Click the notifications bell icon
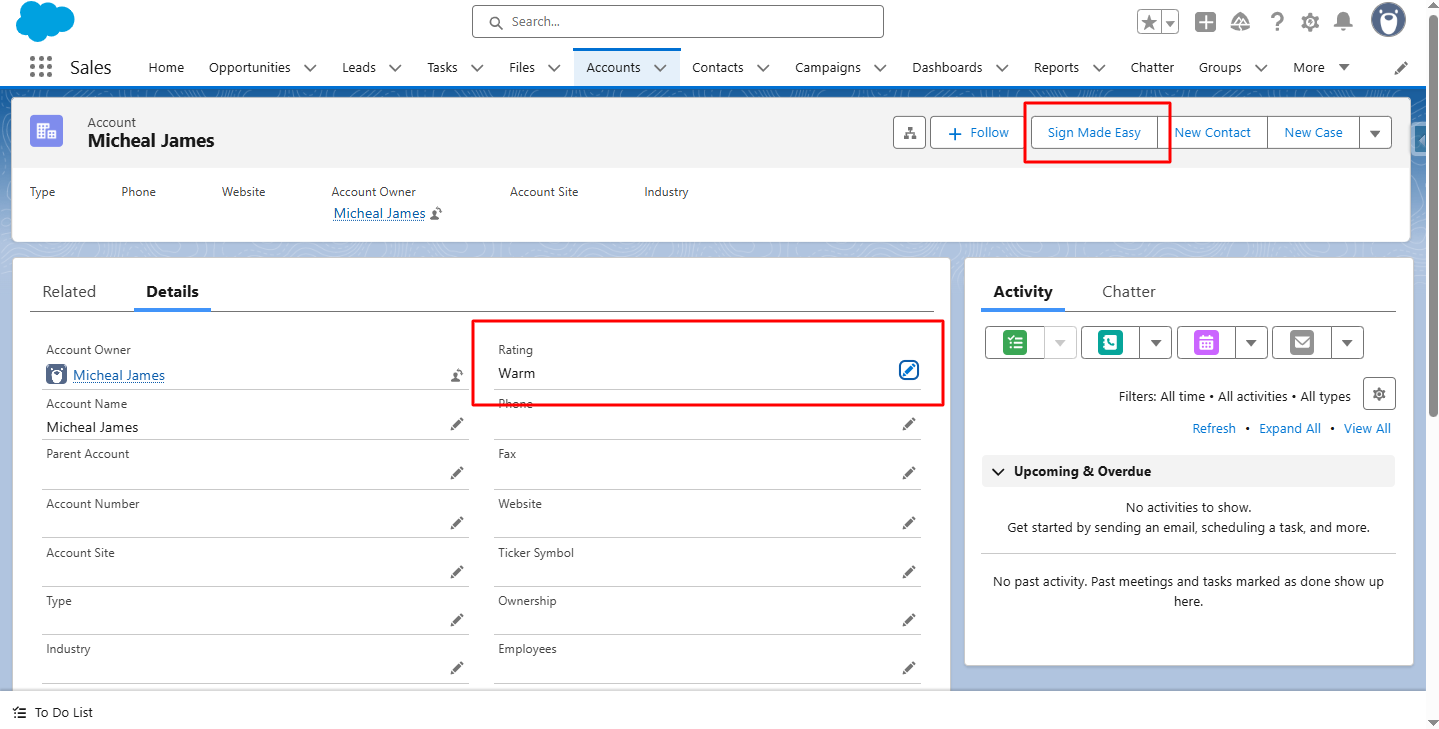1439x729 pixels. click(1343, 22)
